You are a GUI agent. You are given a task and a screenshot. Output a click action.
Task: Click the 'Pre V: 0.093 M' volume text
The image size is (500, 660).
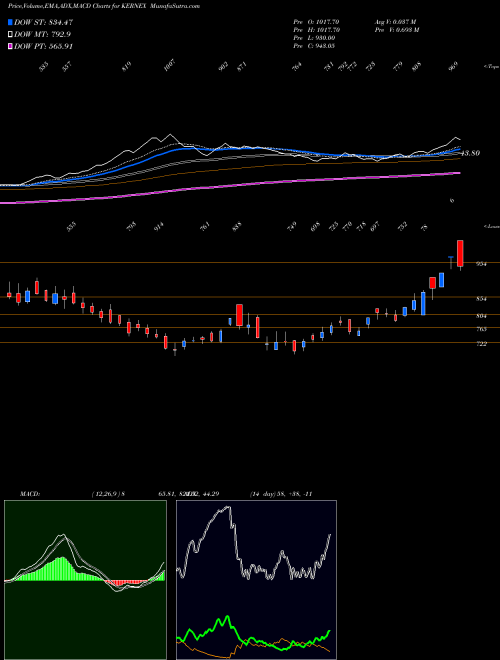point(396,29)
